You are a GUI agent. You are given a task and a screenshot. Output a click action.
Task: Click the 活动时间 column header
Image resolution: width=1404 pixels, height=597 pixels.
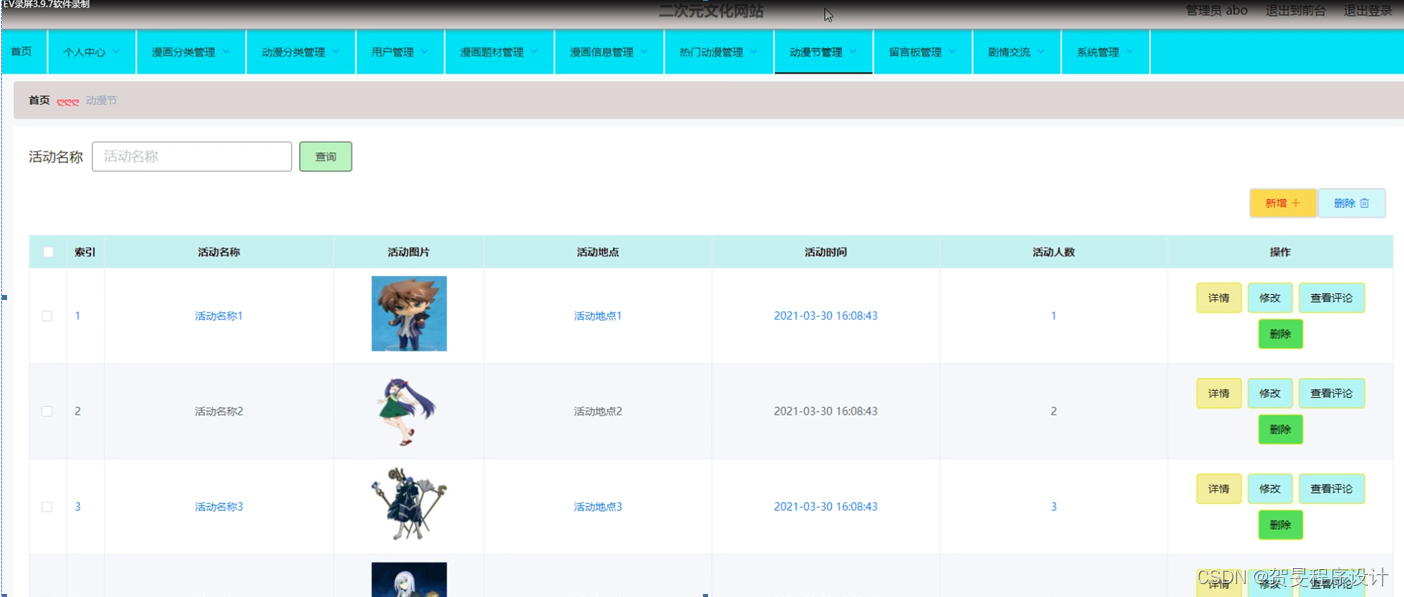pos(826,252)
